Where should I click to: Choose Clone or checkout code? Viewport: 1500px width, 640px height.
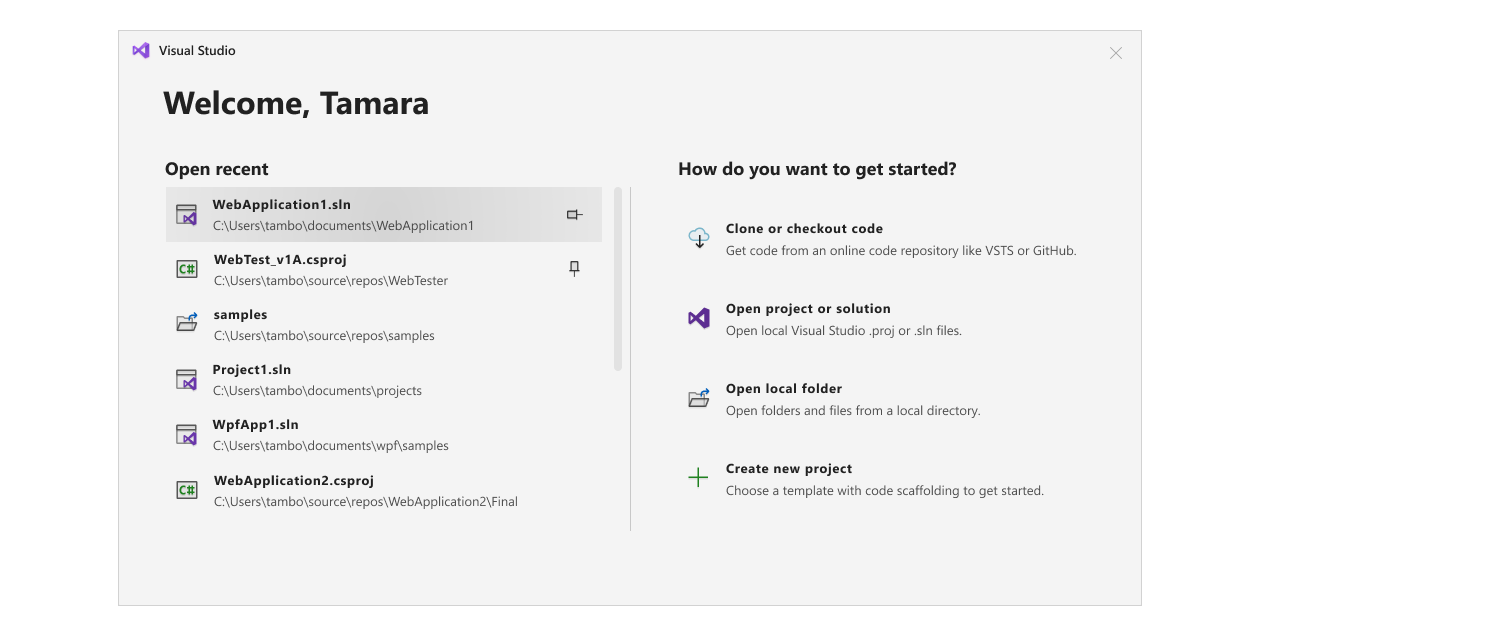click(882, 239)
